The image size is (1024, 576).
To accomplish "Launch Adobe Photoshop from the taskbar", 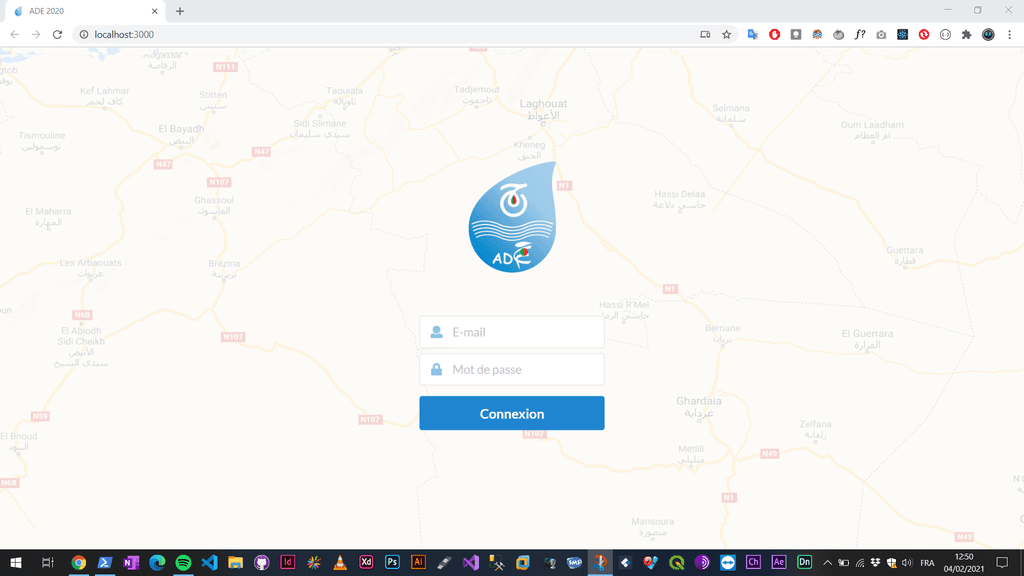I will [x=392, y=562].
